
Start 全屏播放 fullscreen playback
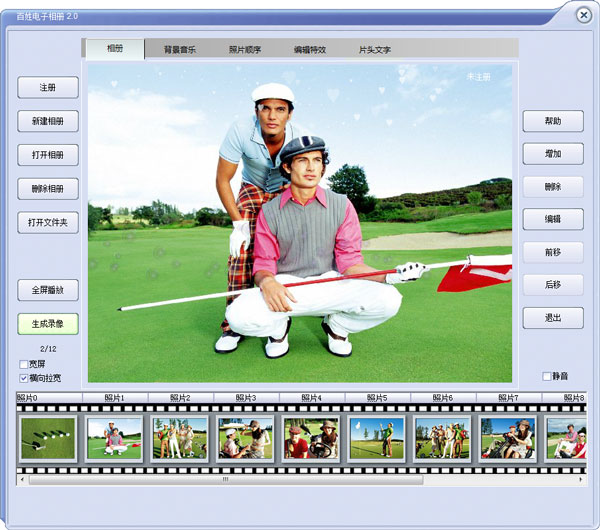[x=48, y=290]
